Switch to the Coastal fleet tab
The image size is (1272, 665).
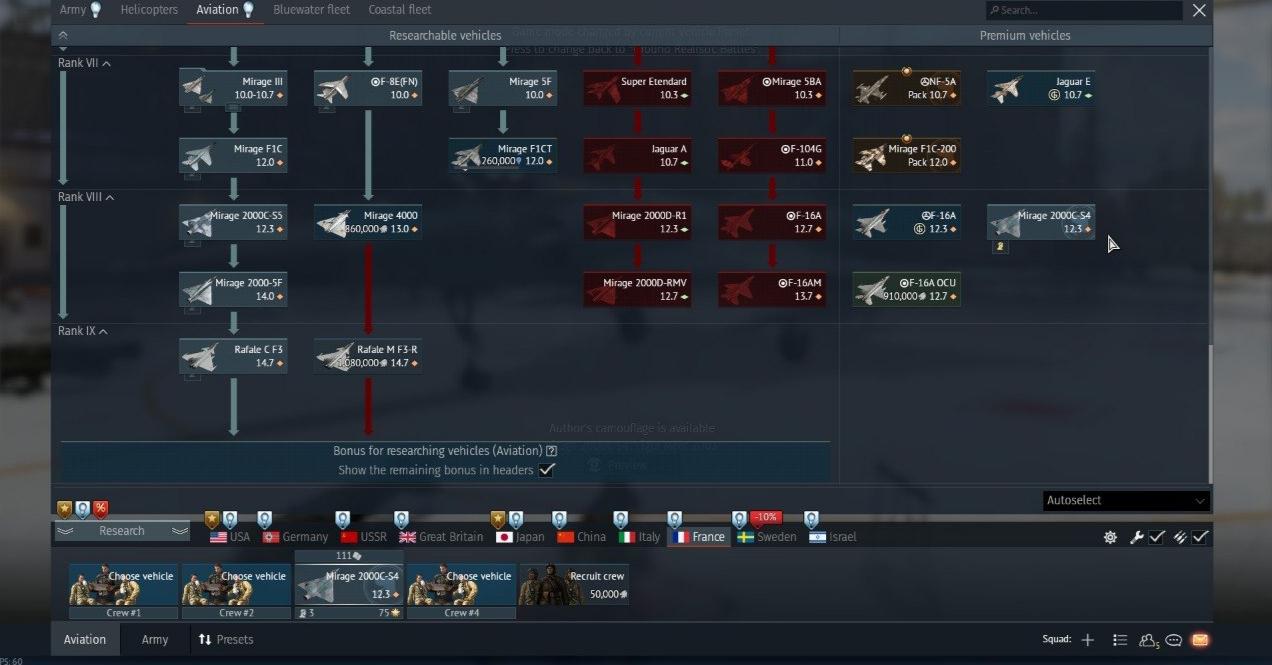[x=400, y=10]
